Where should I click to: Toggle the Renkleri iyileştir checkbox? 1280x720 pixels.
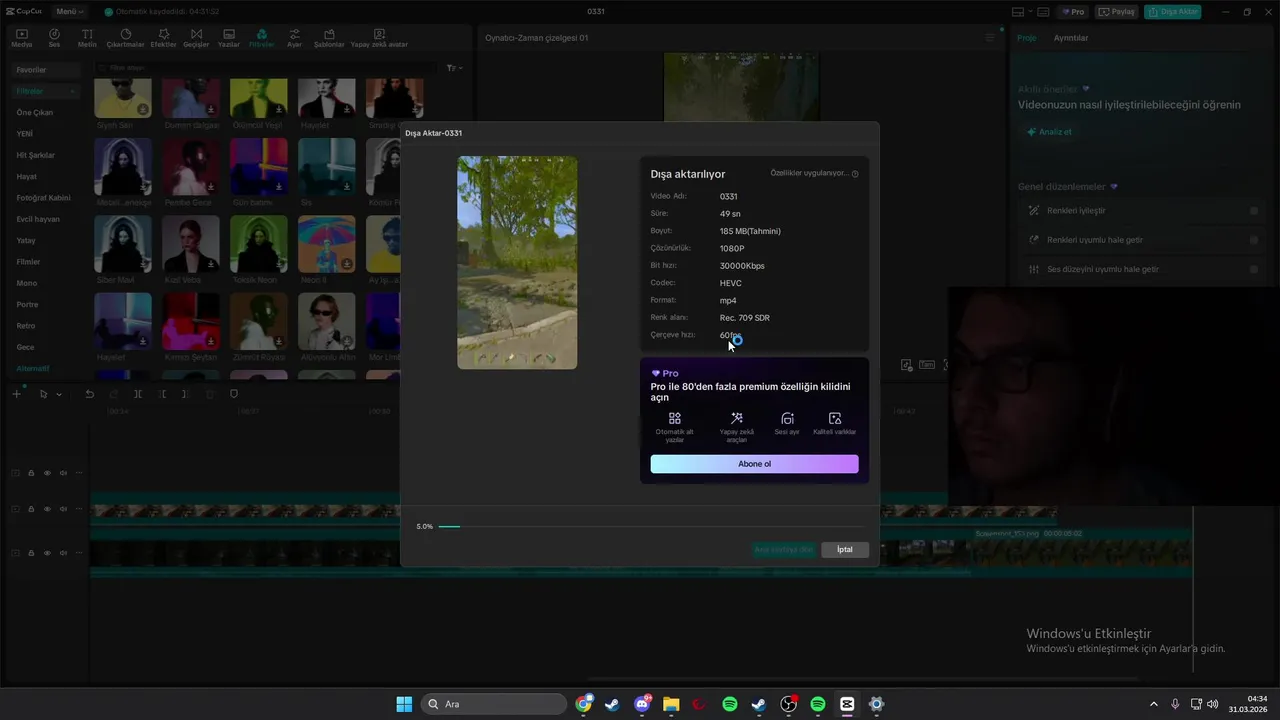[1254, 211]
